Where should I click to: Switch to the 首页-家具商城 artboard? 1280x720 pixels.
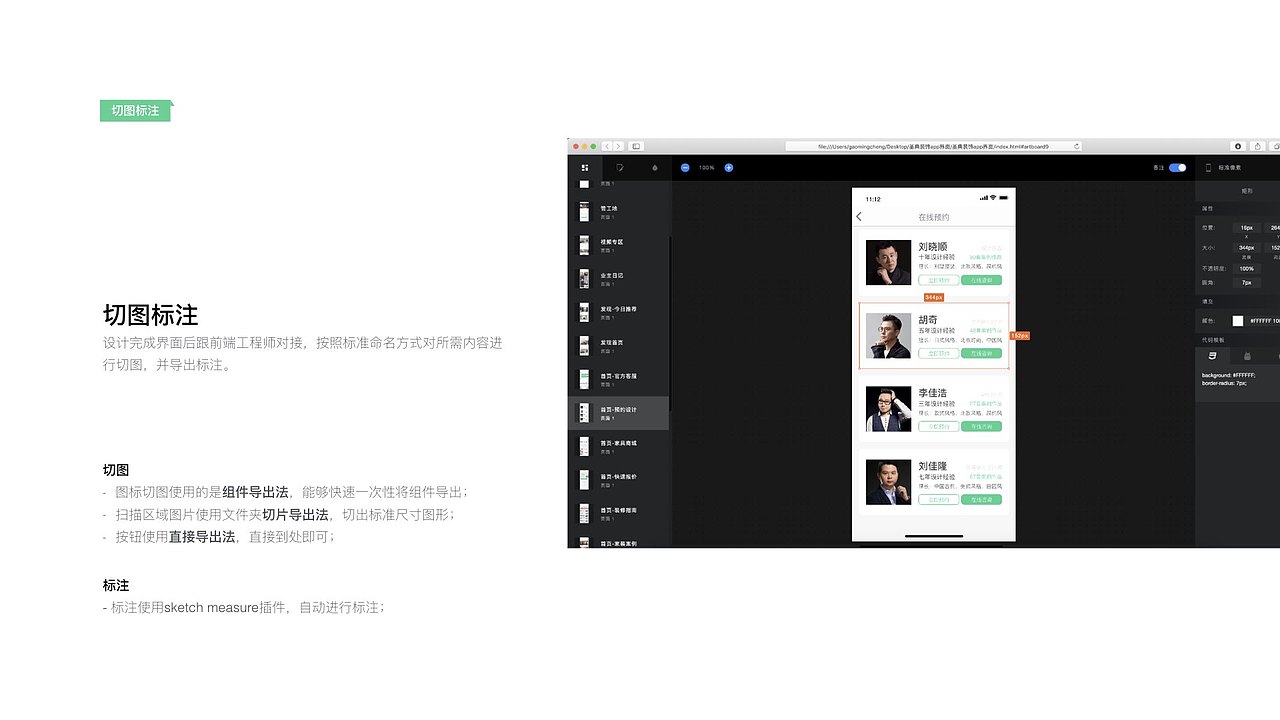tap(620, 443)
